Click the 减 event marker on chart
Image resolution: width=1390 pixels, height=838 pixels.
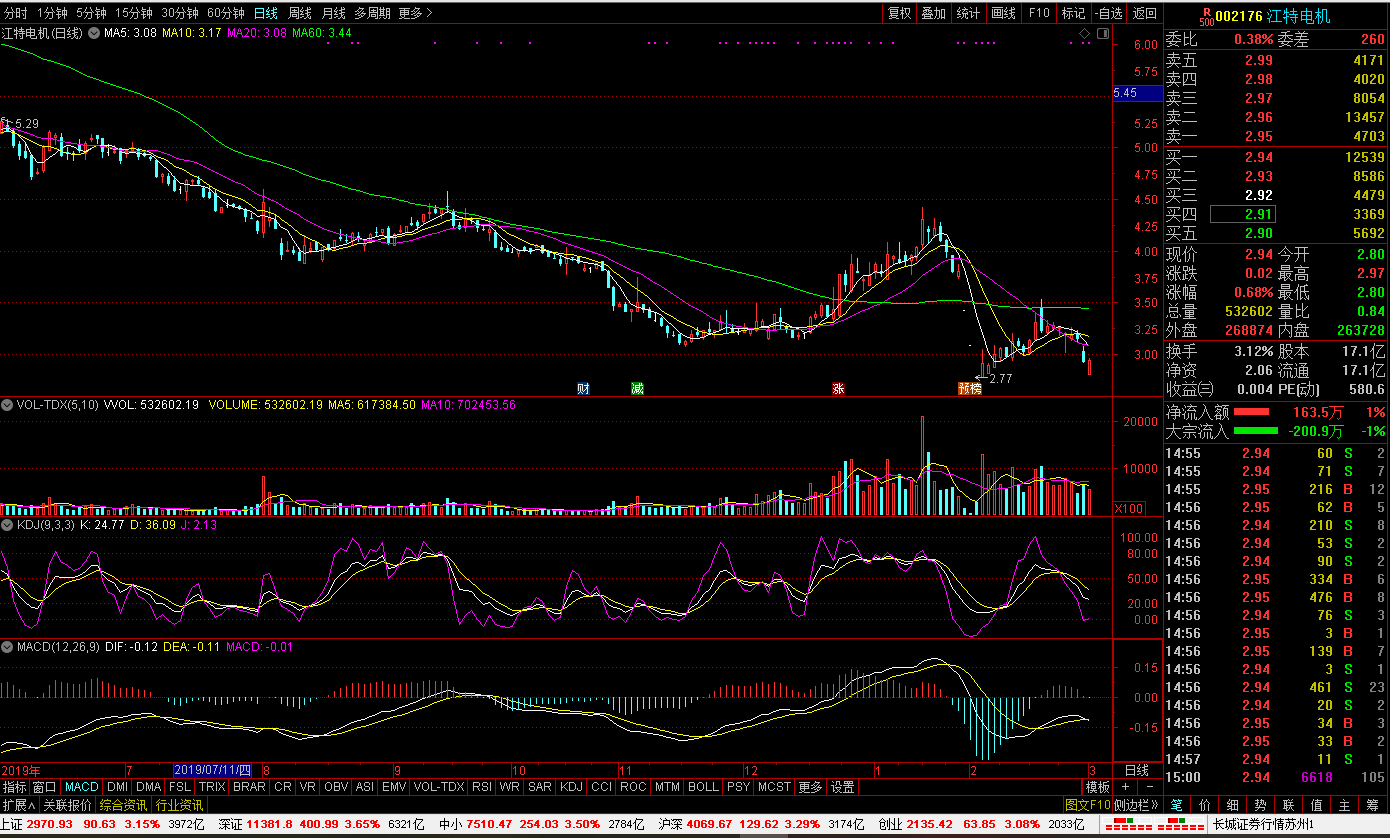click(x=637, y=388)
